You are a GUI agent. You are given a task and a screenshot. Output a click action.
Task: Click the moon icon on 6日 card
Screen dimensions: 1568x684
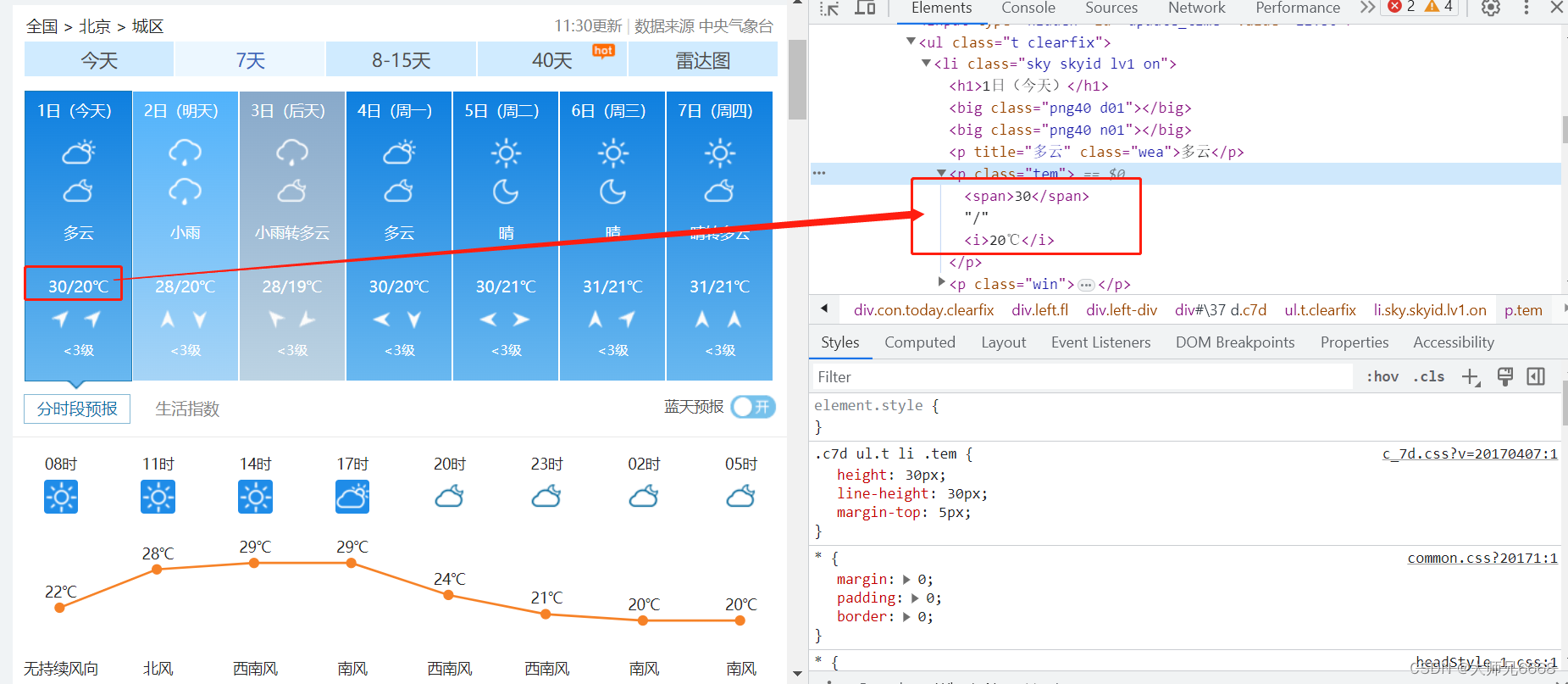612,192
